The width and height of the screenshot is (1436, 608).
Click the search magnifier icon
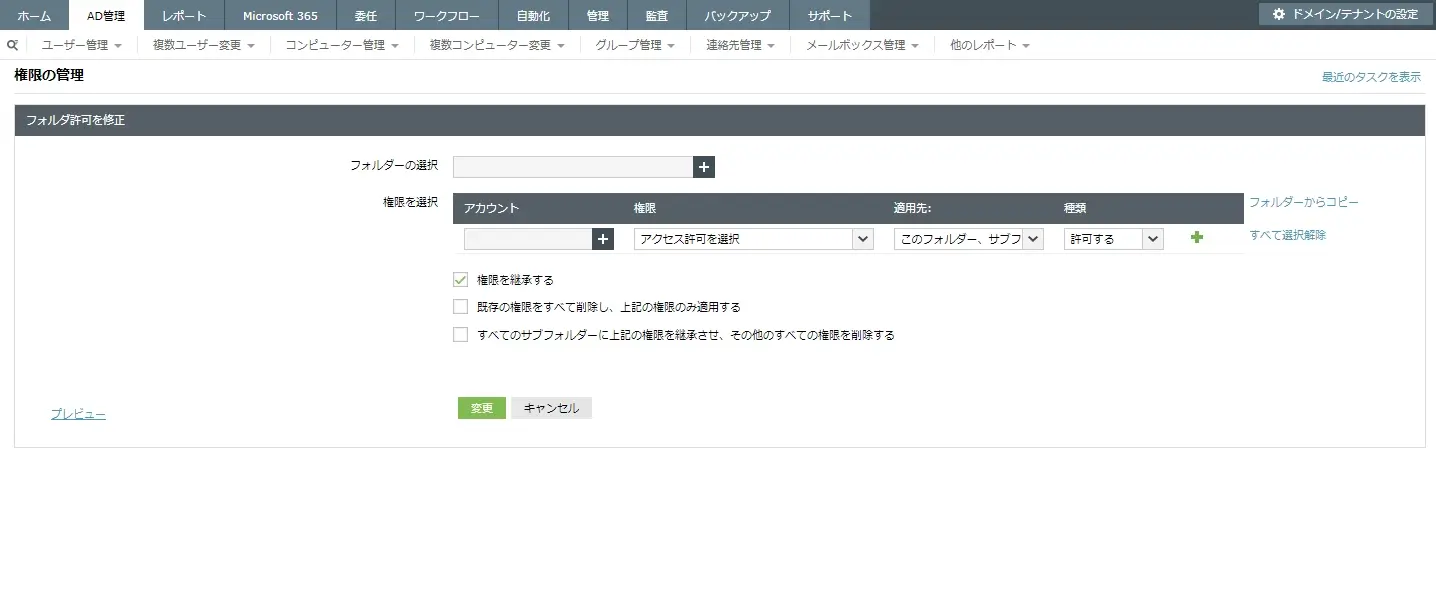pos(12,45)
